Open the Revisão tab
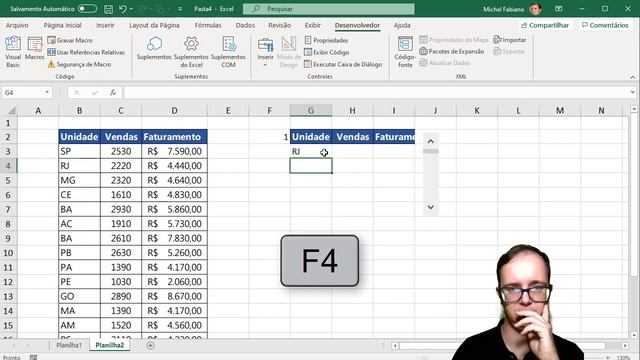This screenshot has height=360, width=640. tap(280, 25)
